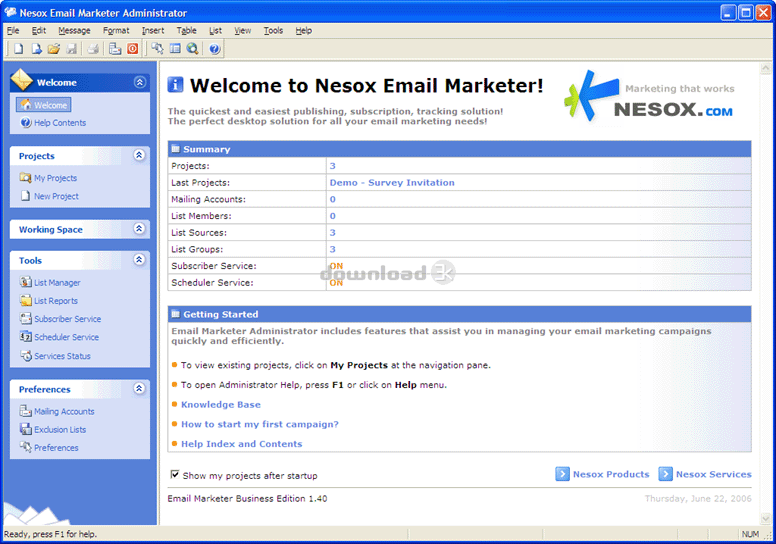Click the Scheduler Service ON status
The width and height of the screenshot is (776, 544).
click(x=337, y=283)
